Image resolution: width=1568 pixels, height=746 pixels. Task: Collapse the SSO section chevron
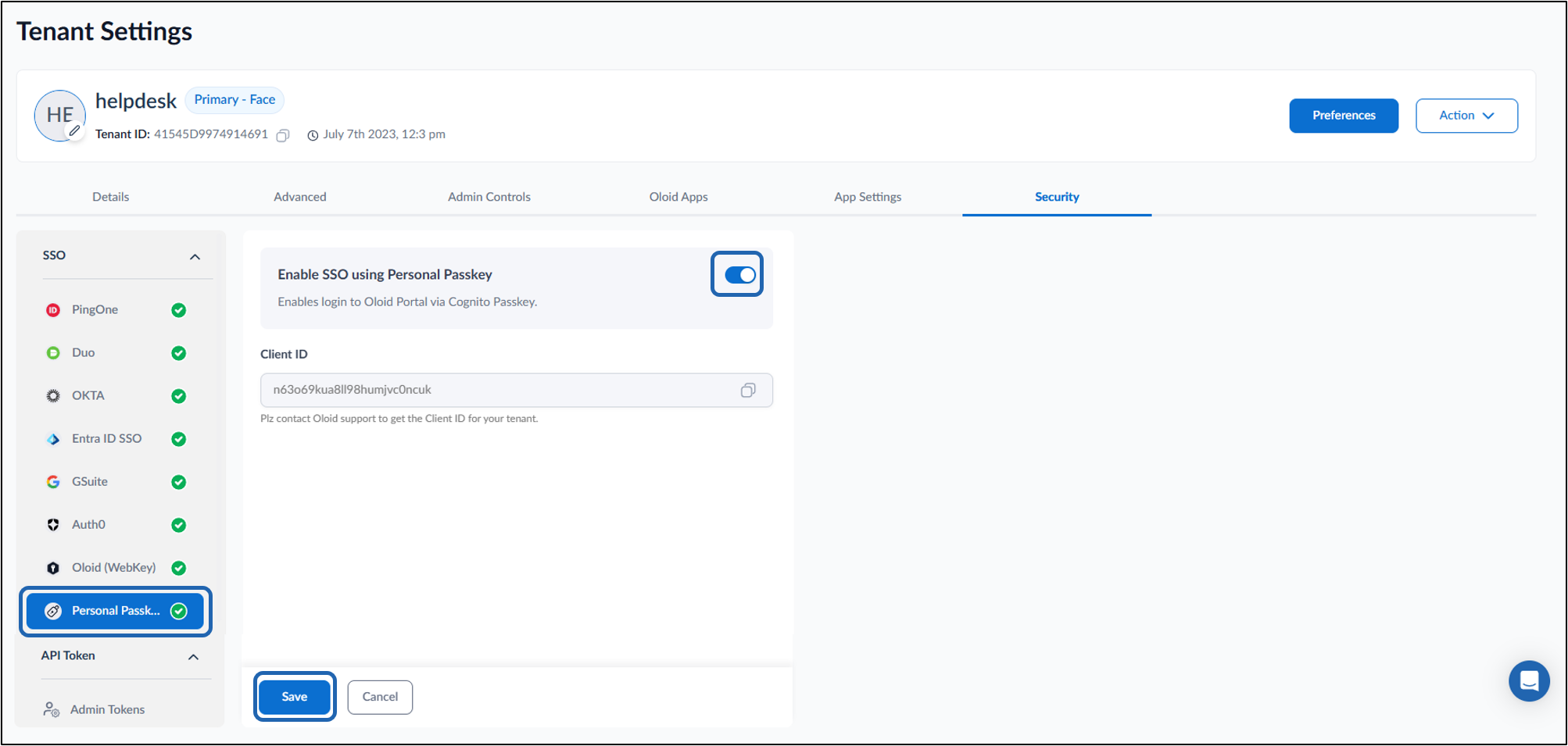coord(195,257)
